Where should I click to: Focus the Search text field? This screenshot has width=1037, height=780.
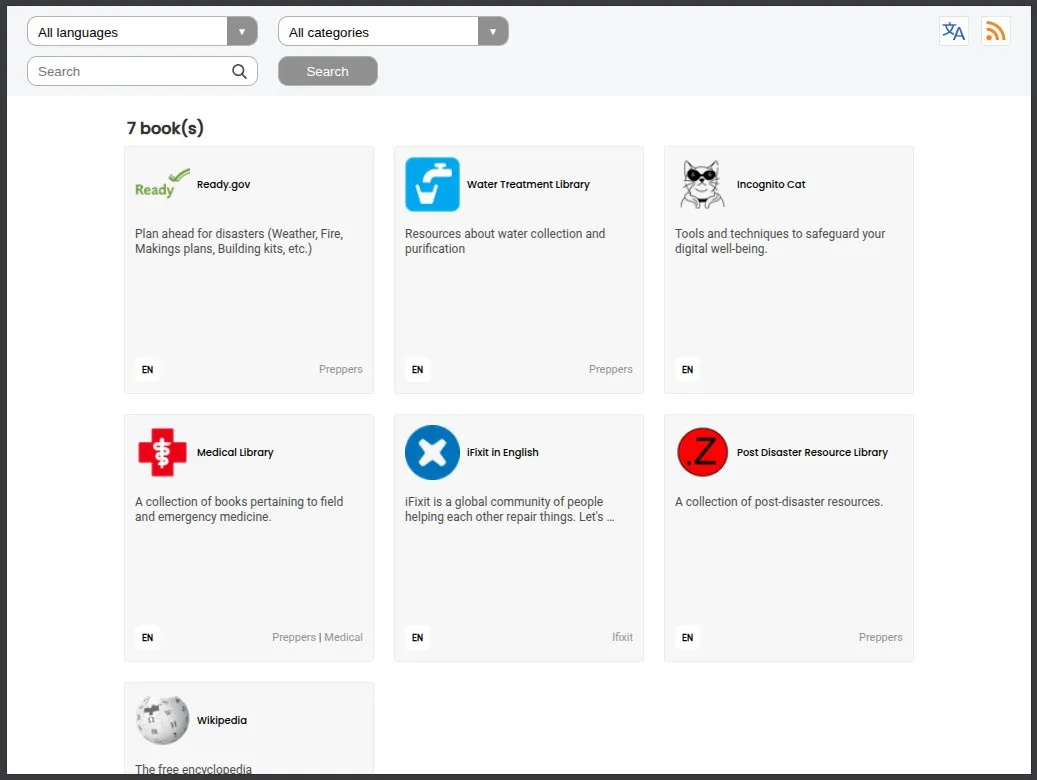(x=142, y=71)
